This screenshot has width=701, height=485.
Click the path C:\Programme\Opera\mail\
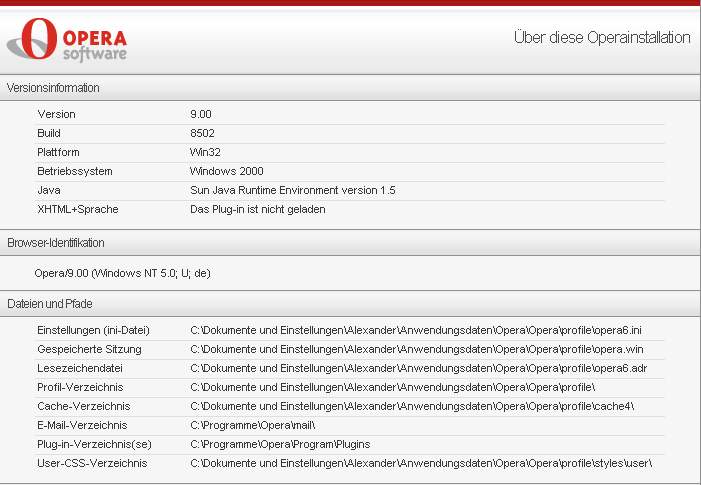click(x=253, y=425)
